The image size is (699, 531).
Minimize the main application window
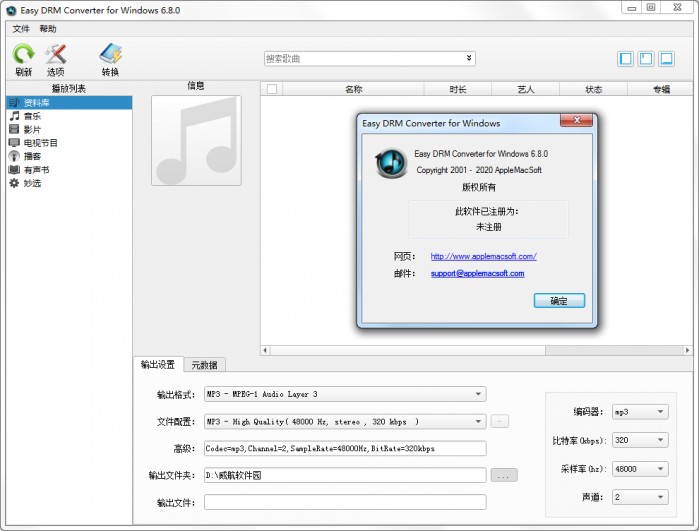[632, 8]
